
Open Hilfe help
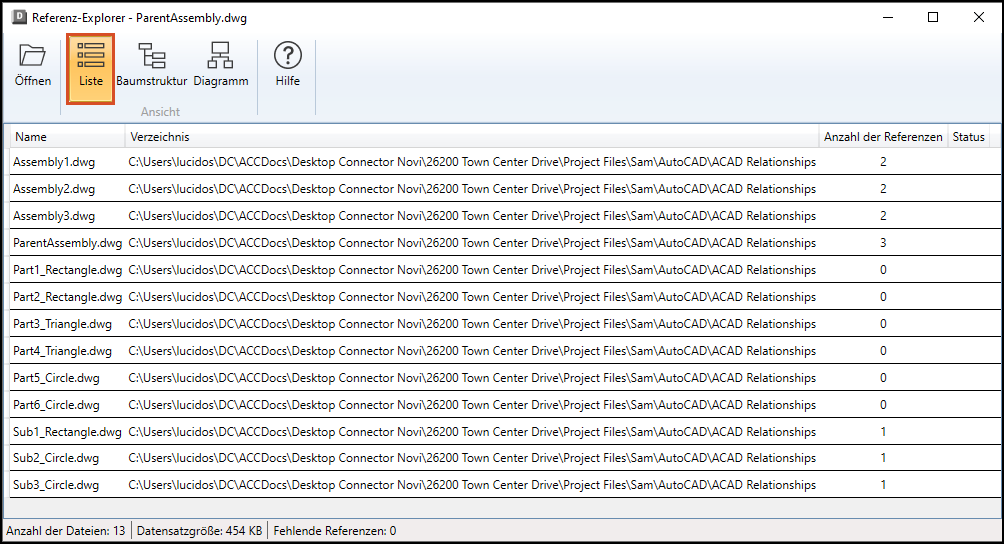tap(287, 67)
